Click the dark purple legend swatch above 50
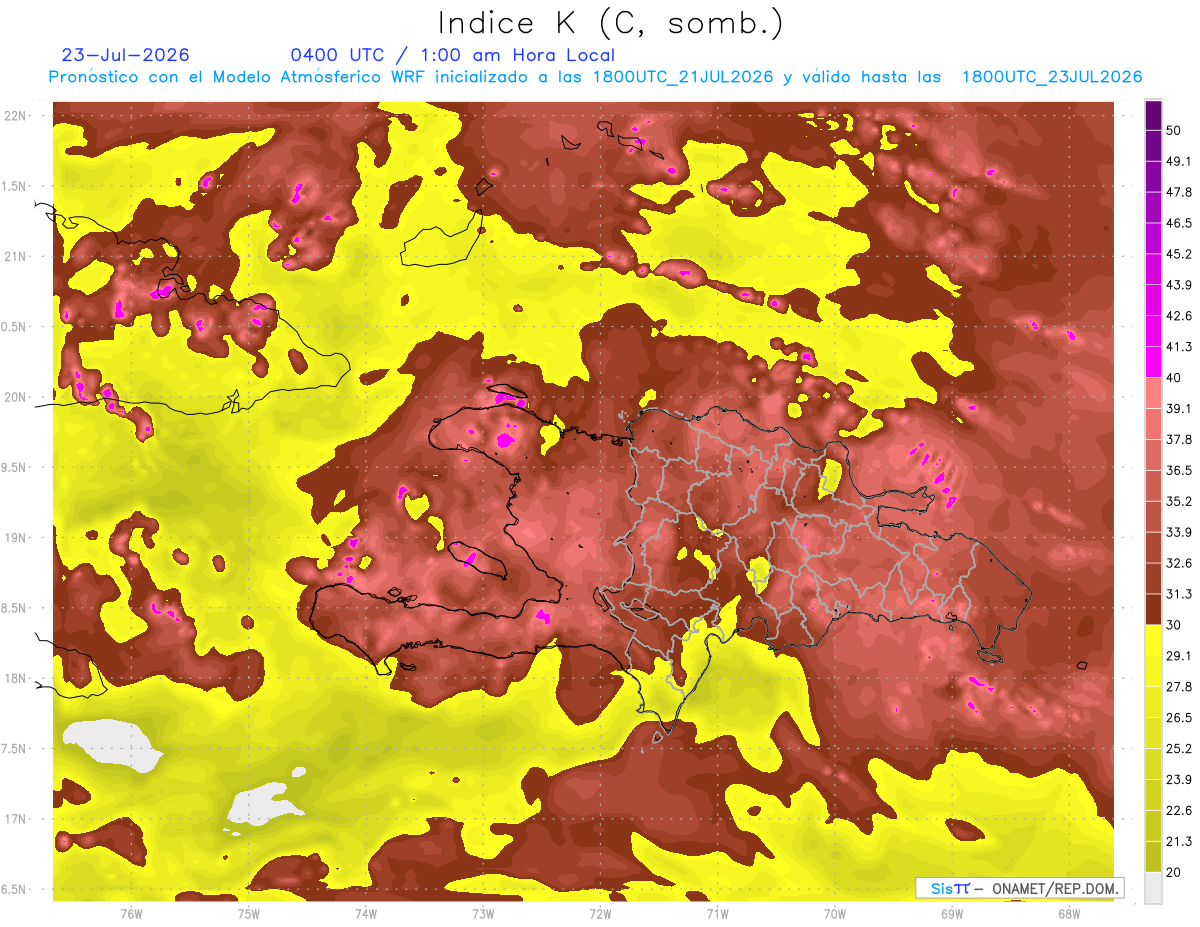 tap(1153, 115)
